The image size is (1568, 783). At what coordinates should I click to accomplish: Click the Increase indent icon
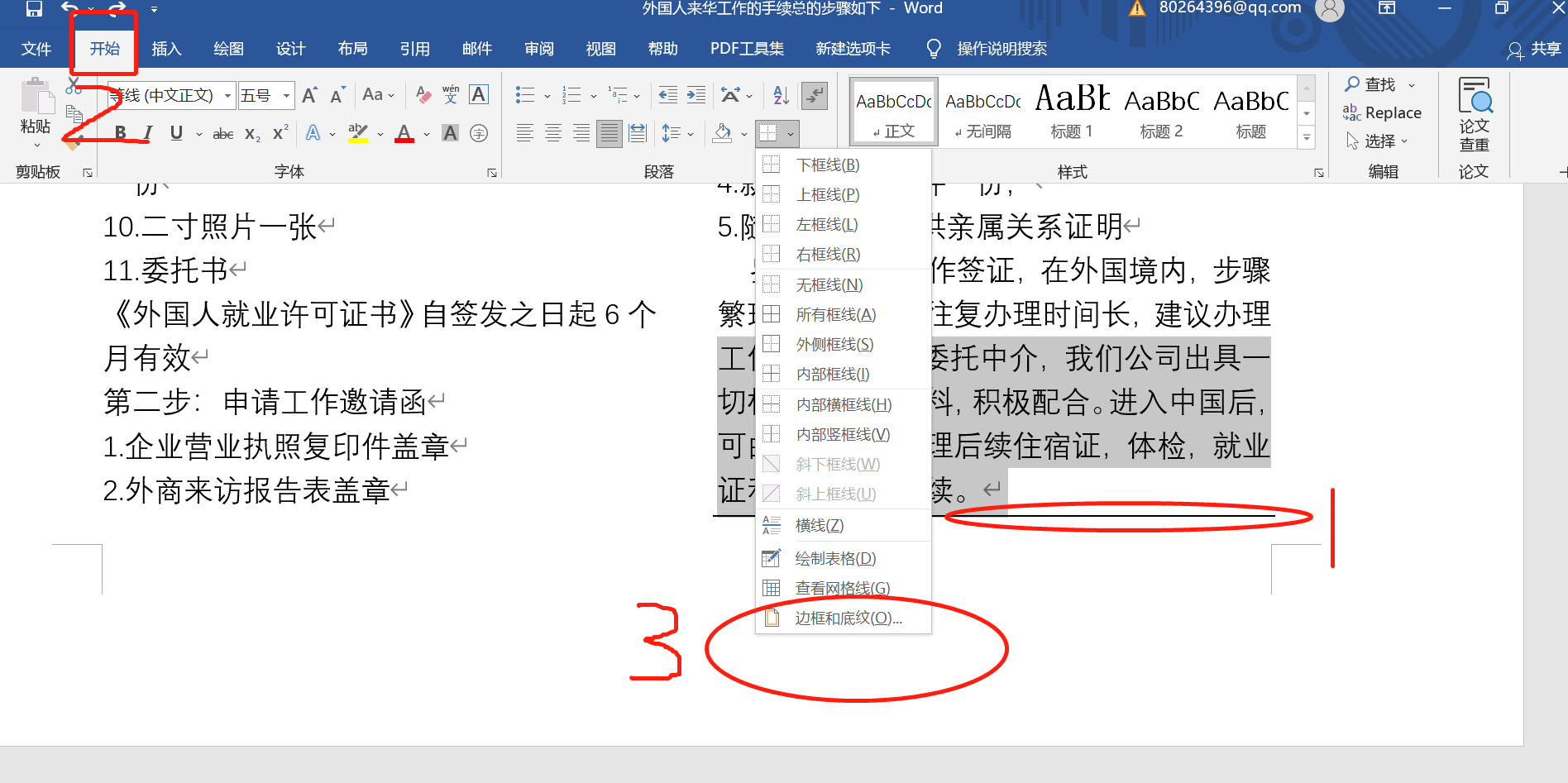coord(696,95)
